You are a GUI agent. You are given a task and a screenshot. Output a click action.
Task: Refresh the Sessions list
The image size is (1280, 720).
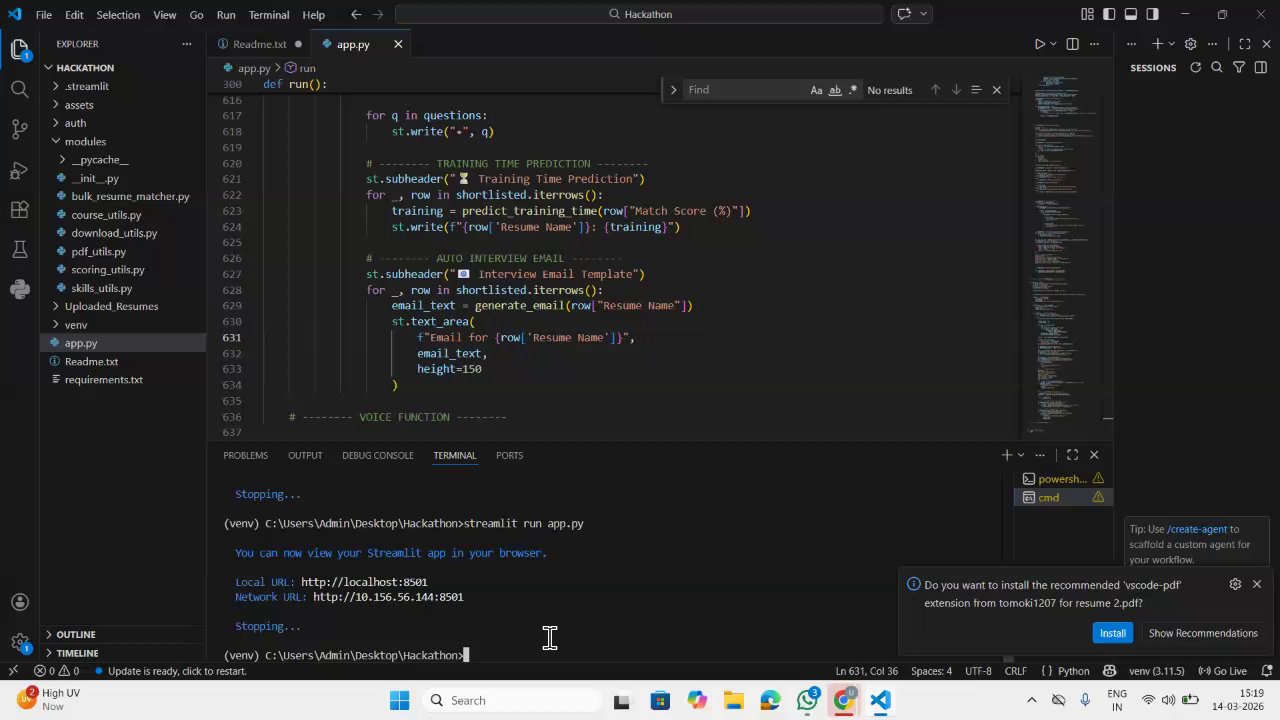[1195, 68]
